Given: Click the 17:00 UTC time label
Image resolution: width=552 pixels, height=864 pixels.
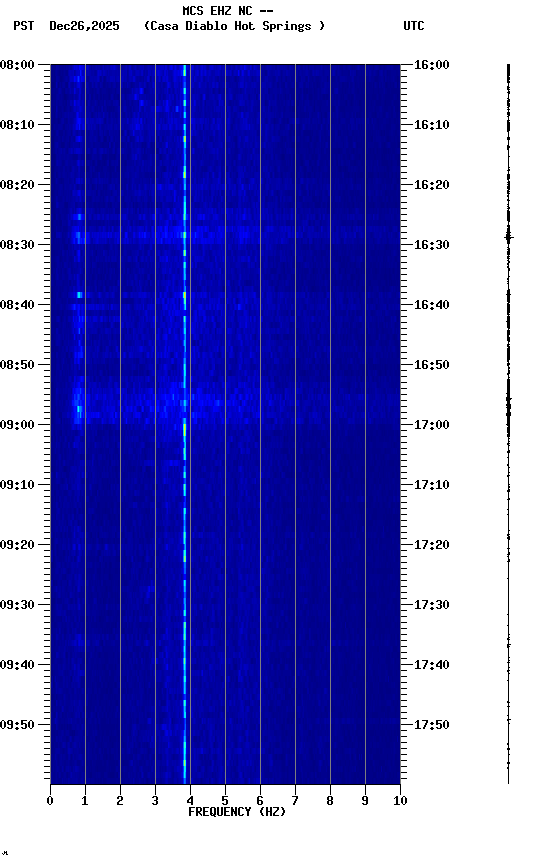Looking at the screenshot, I should point(431,425).
